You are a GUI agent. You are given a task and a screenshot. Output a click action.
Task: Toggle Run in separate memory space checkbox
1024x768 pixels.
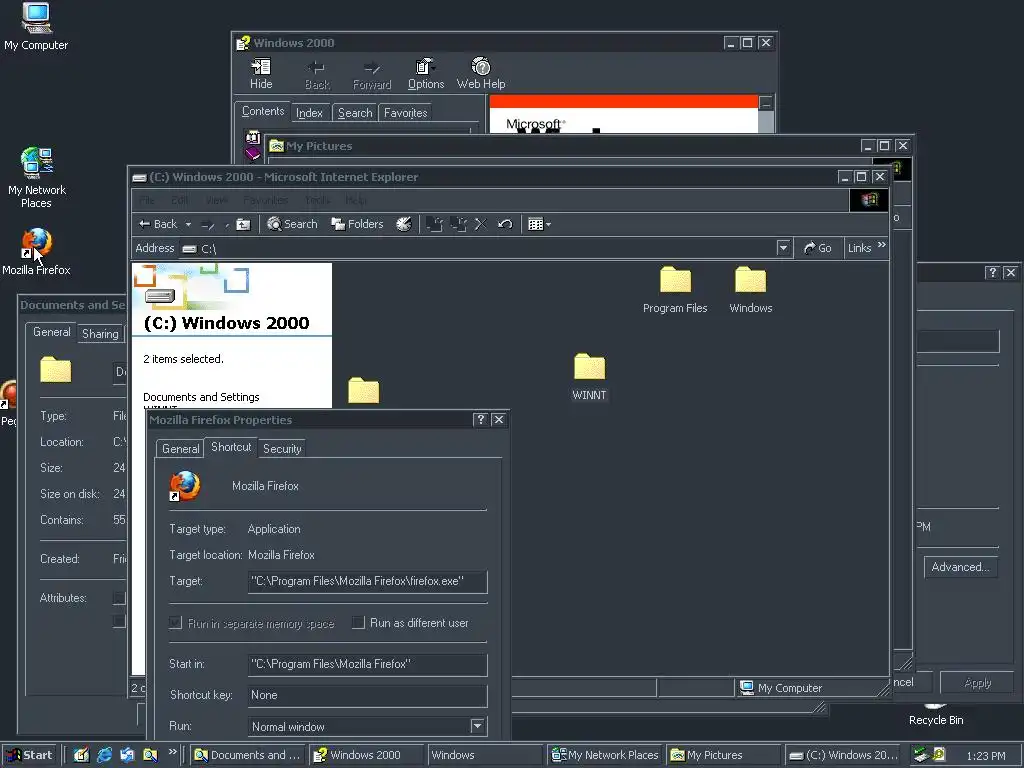176,622
